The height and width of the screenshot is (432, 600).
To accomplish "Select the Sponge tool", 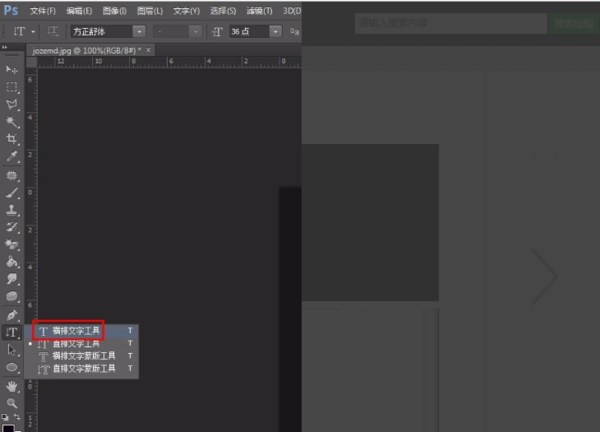I will [x=11, y=296].
